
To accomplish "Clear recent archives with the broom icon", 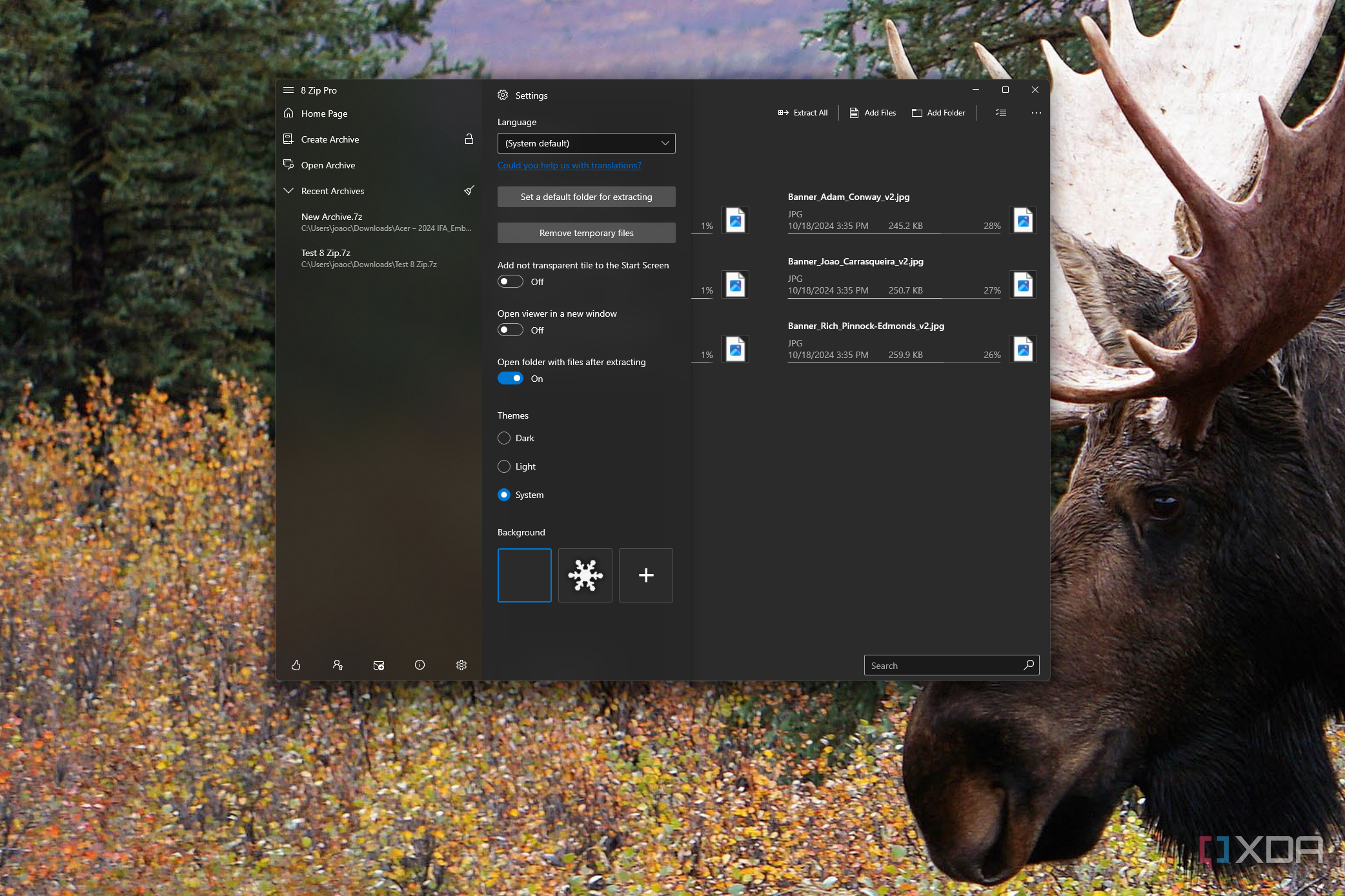I will (469, 191).
